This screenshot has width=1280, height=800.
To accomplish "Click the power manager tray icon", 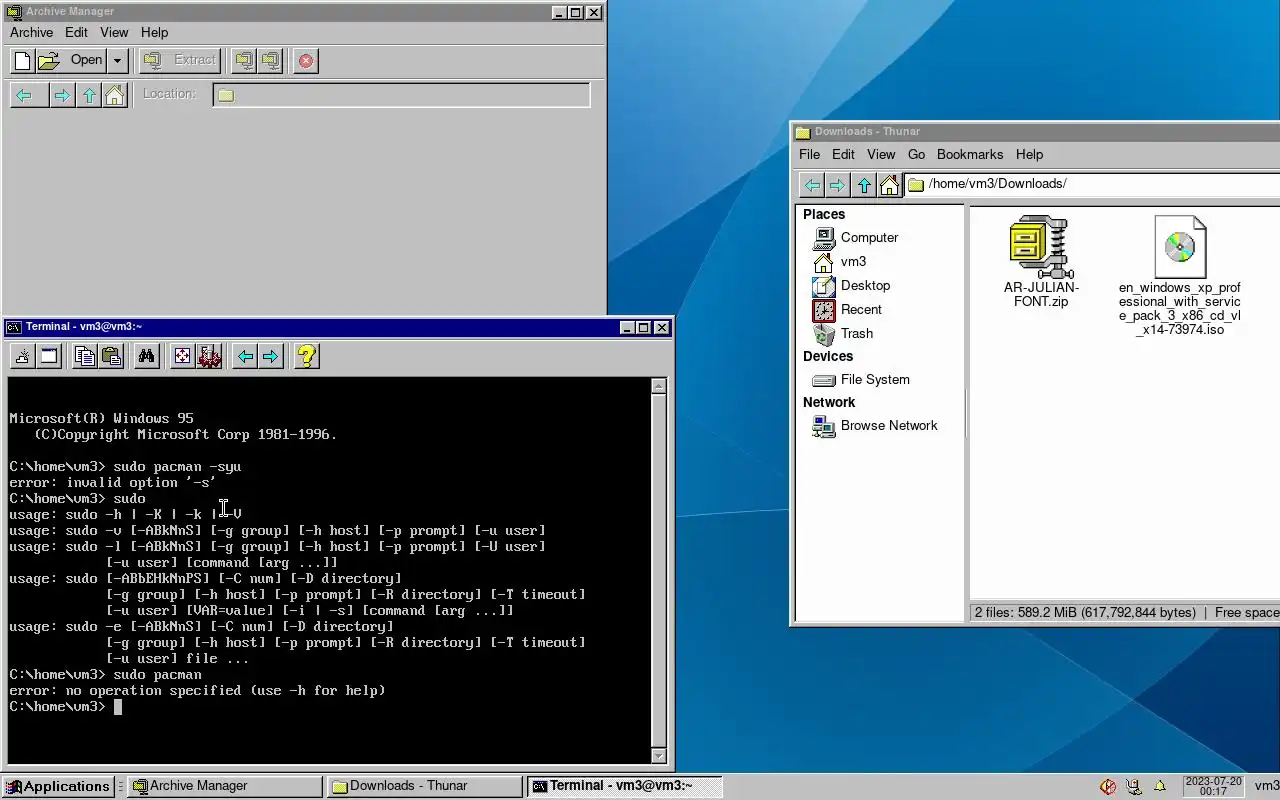I will point(1108,786).
